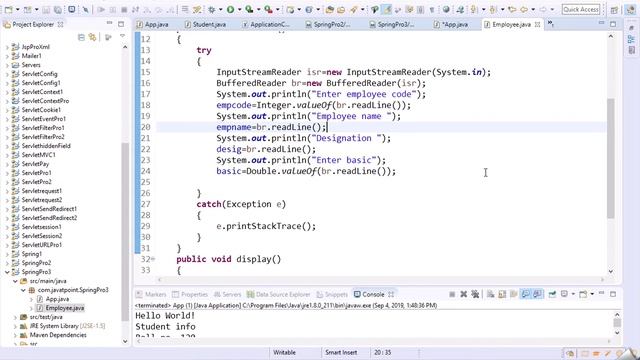Screen dimensions: 640x360
Task: Click the Smart Insert status bar entry
Action: [341, 352]
